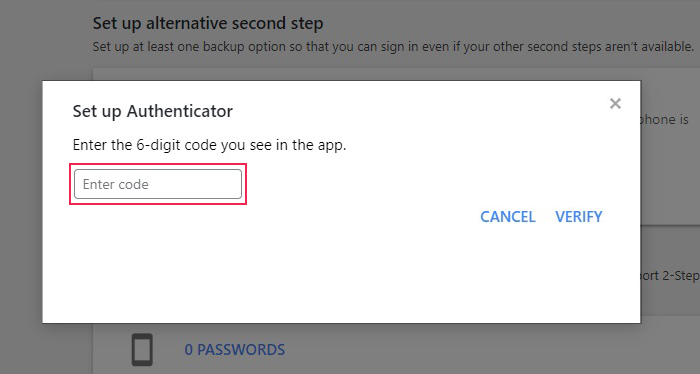Click the partially hidden "2-Step" text
Viewport: 700px width, 374px height.
coord(670,276)
